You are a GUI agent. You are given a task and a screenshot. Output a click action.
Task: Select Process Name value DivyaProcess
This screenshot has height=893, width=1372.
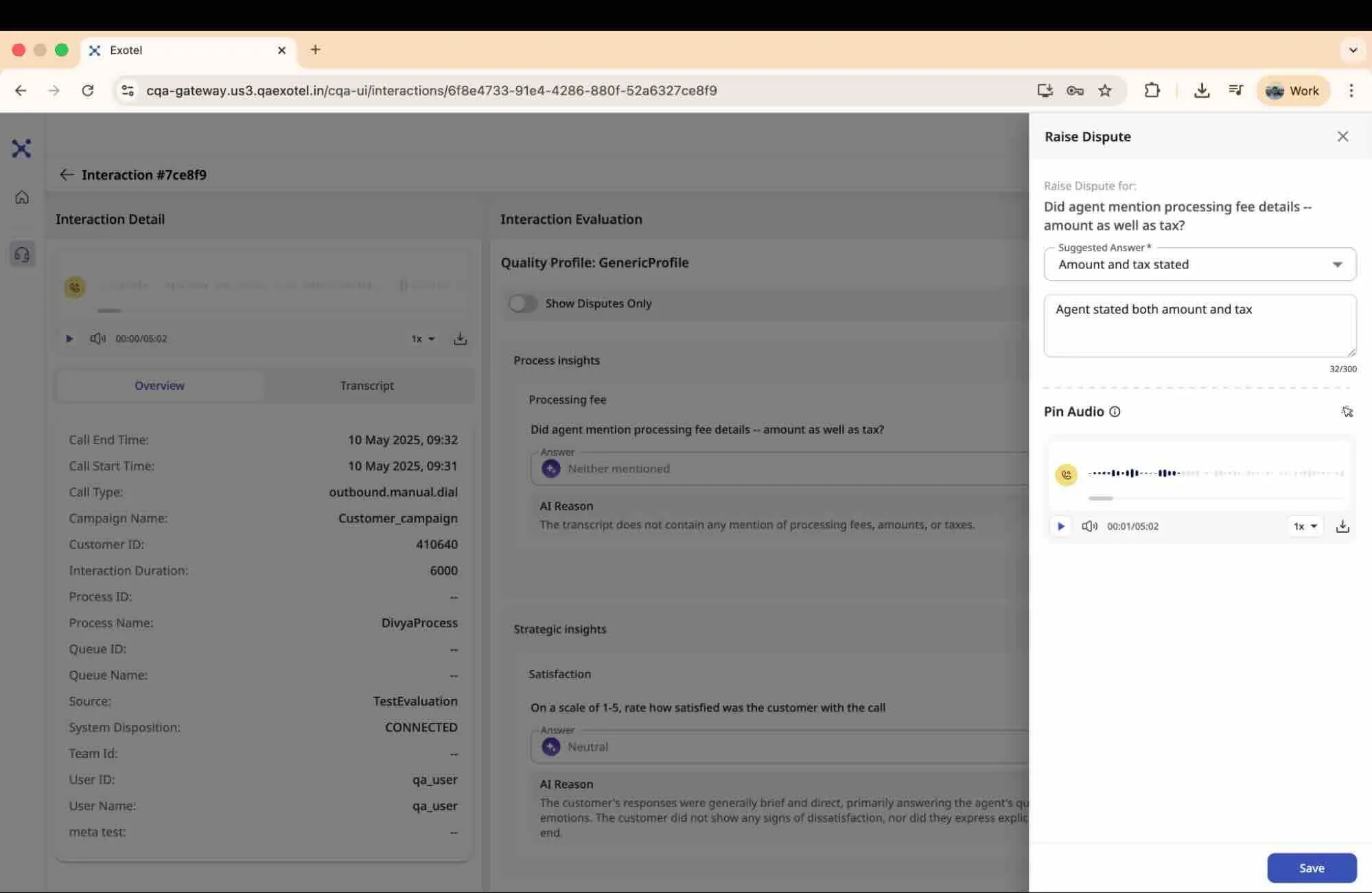[419, 623]
